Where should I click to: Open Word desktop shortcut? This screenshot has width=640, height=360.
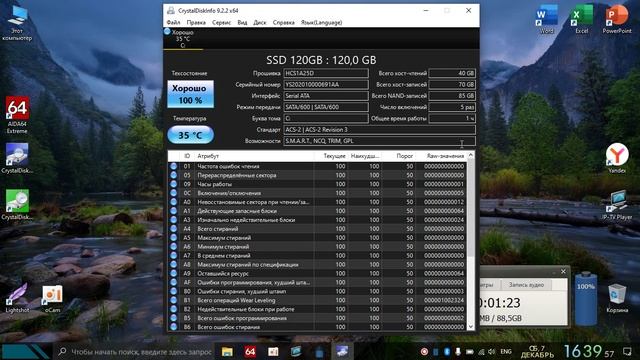point(547,19)
